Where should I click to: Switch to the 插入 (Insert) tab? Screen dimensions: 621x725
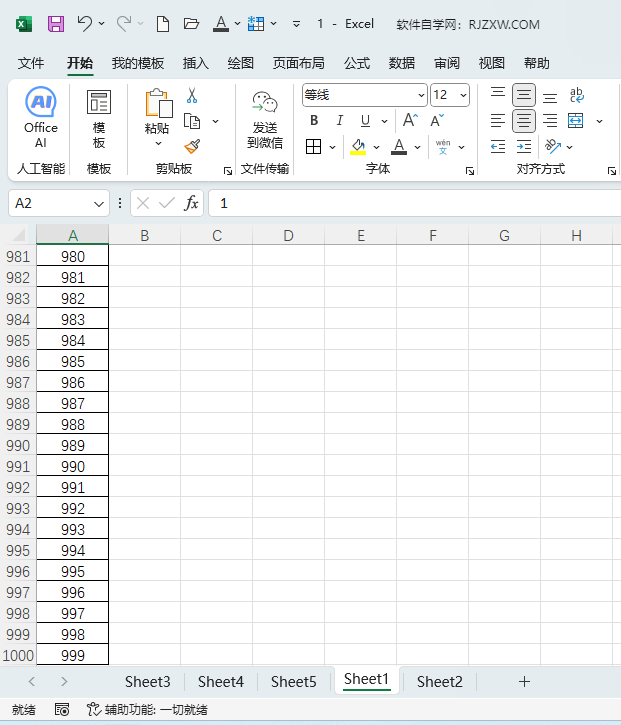click(x=196, y=63)
